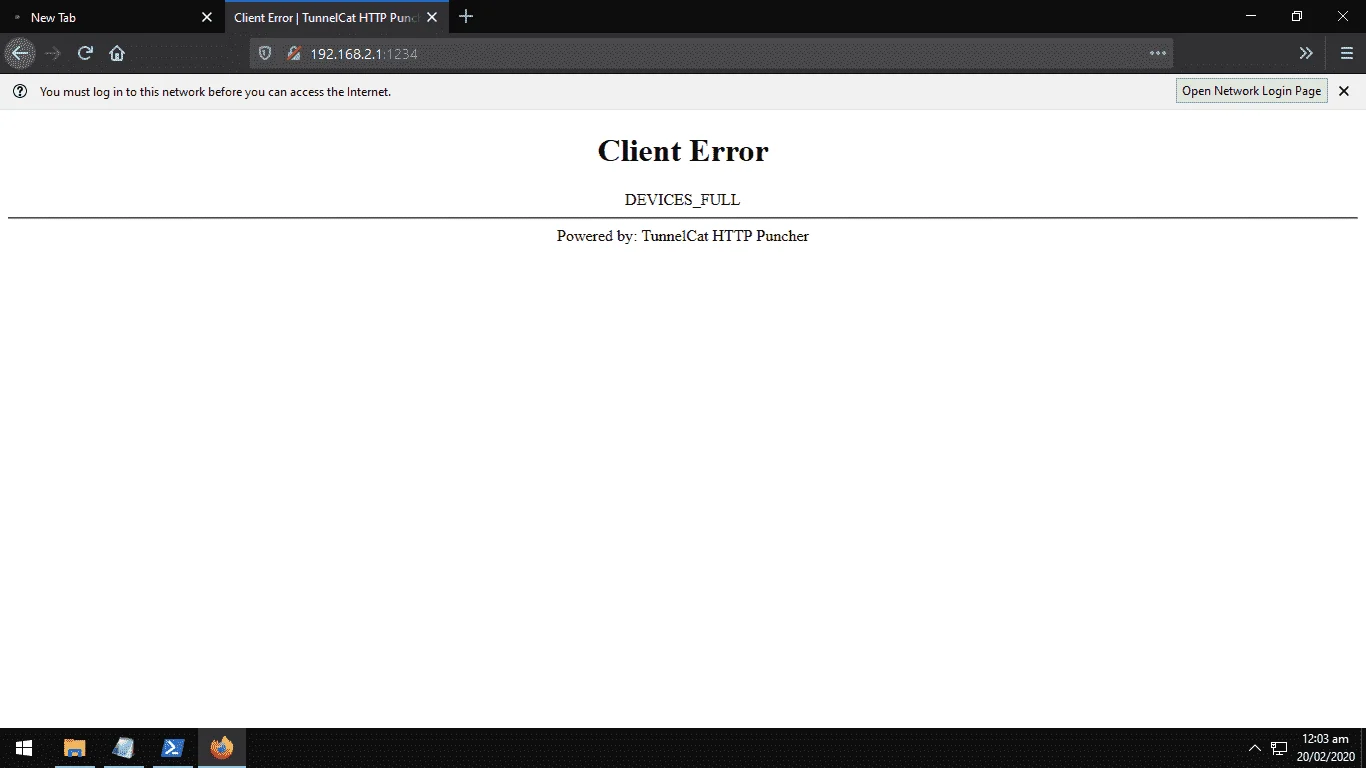Click the notification question mark icon
The image size is (1366, 768).
[20, 91]
